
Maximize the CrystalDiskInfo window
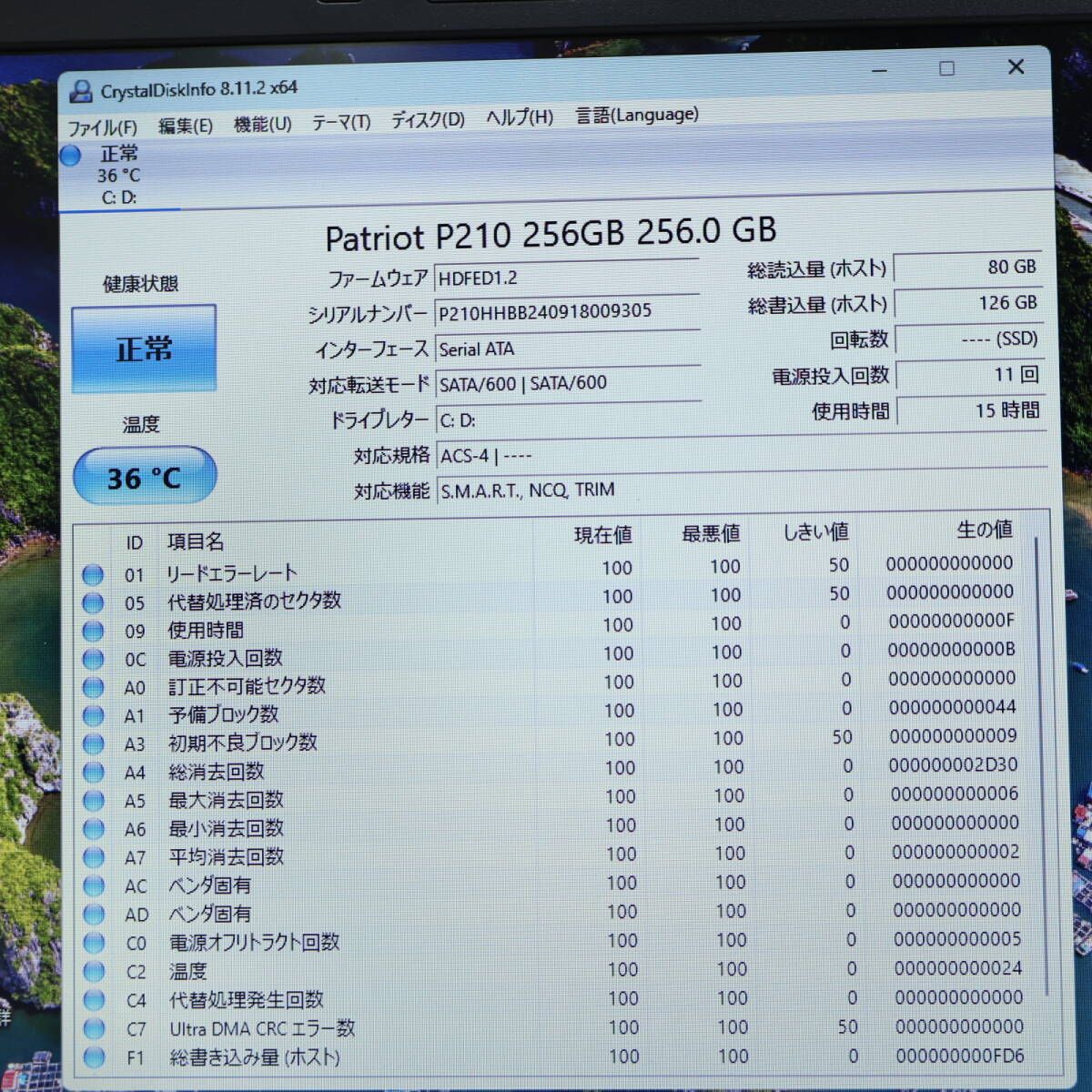(x=946, y=68)
